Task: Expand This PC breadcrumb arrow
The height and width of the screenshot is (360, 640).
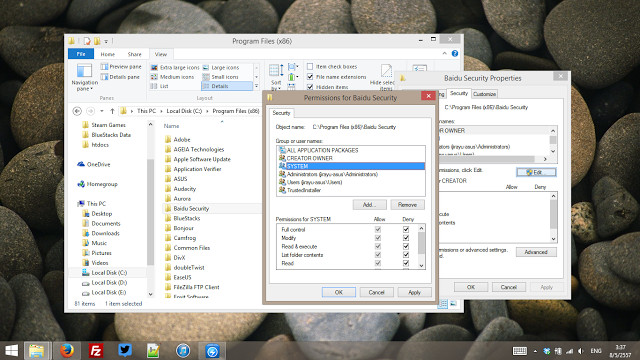Action: pos(161,111)
